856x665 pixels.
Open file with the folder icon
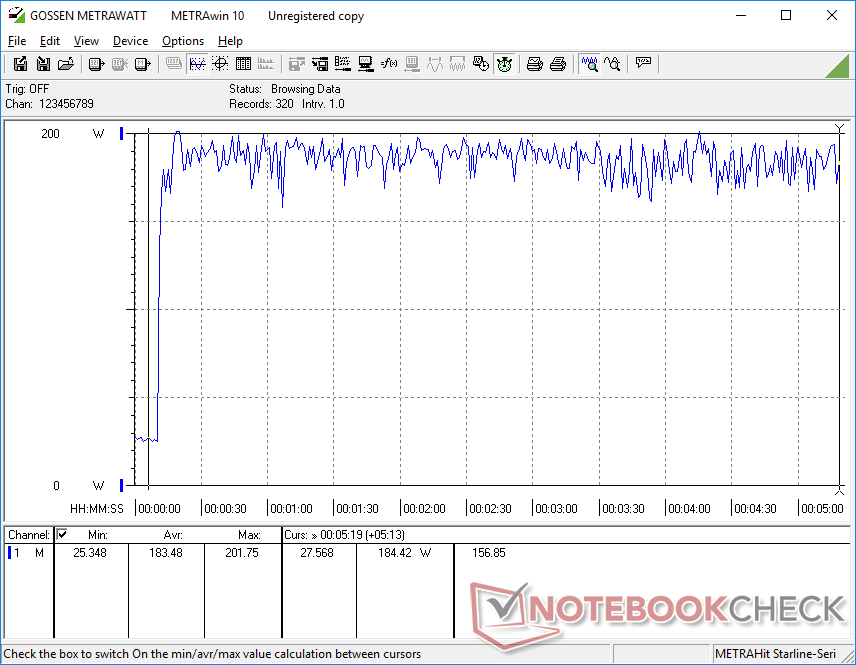[x=66, y=64]
